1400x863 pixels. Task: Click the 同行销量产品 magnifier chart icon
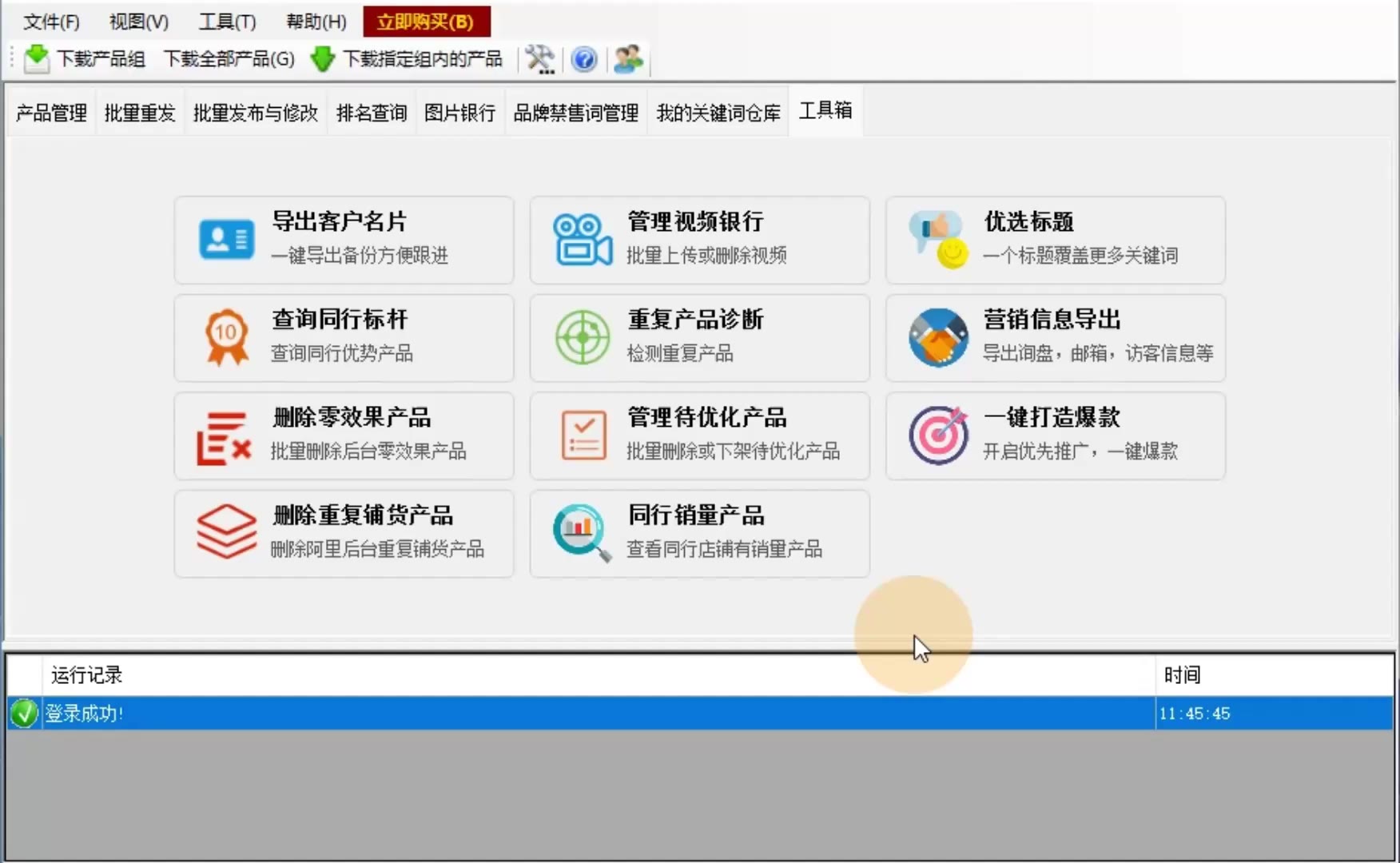(583, 533)
